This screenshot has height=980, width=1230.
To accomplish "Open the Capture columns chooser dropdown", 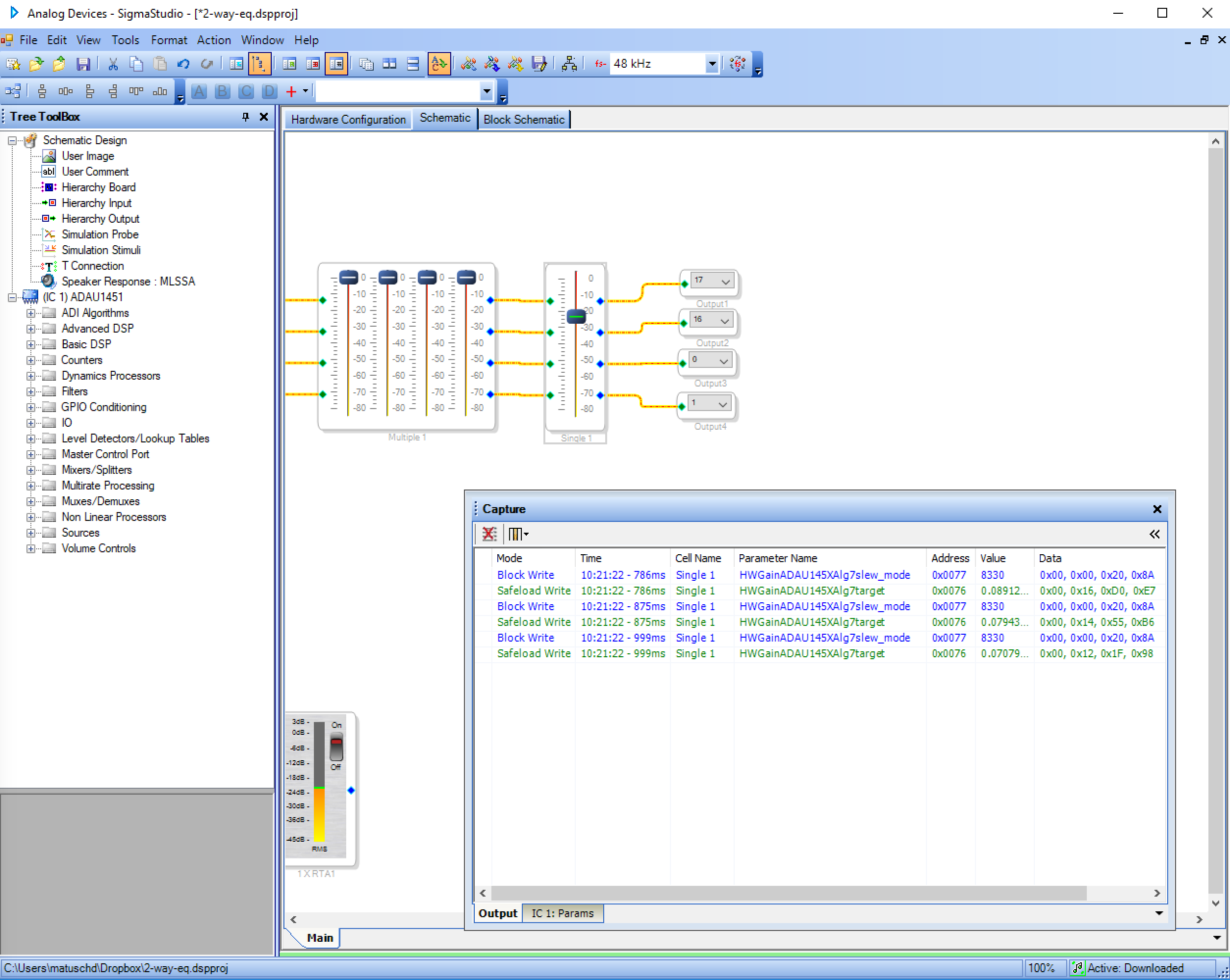I will [x=518, y=534].
